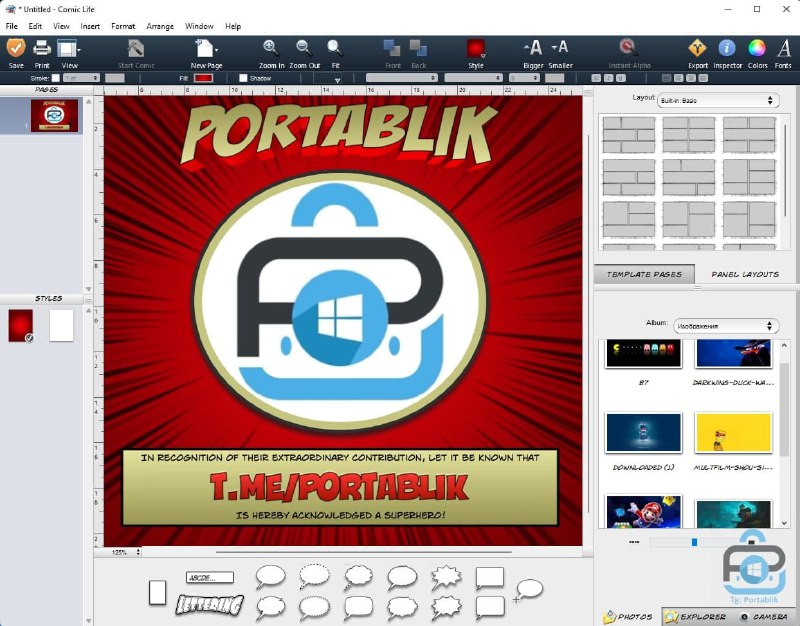Image resolution: width=800 pixels, height=626 pixels.
Task: Open the View button dropdown arrow
Action: coord(79,50)
